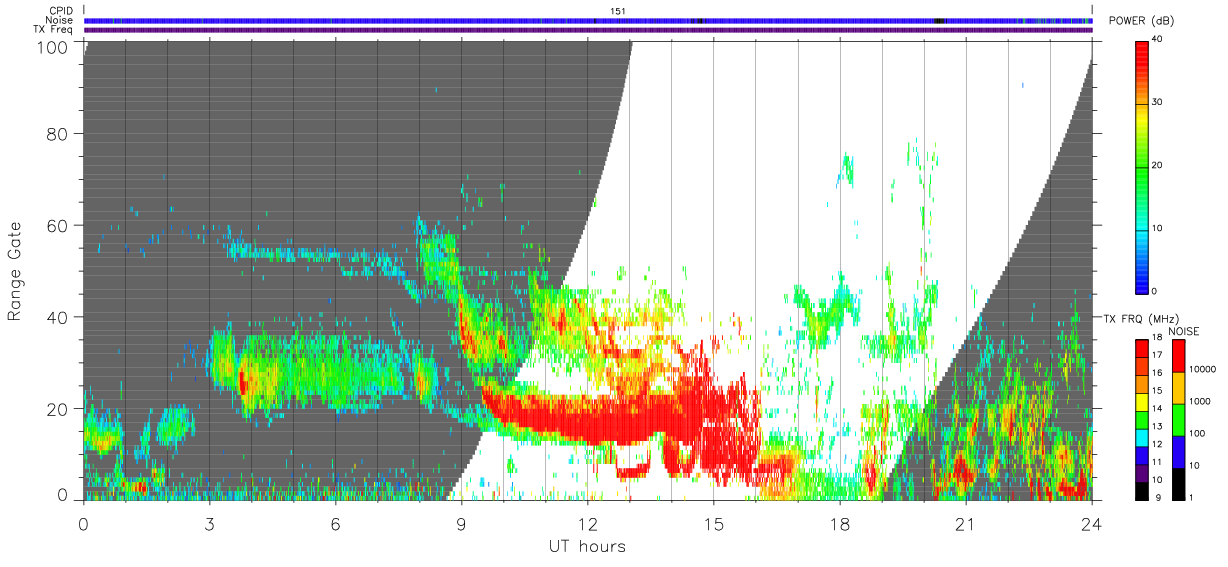Click the CPID value 151

point(617,11)
